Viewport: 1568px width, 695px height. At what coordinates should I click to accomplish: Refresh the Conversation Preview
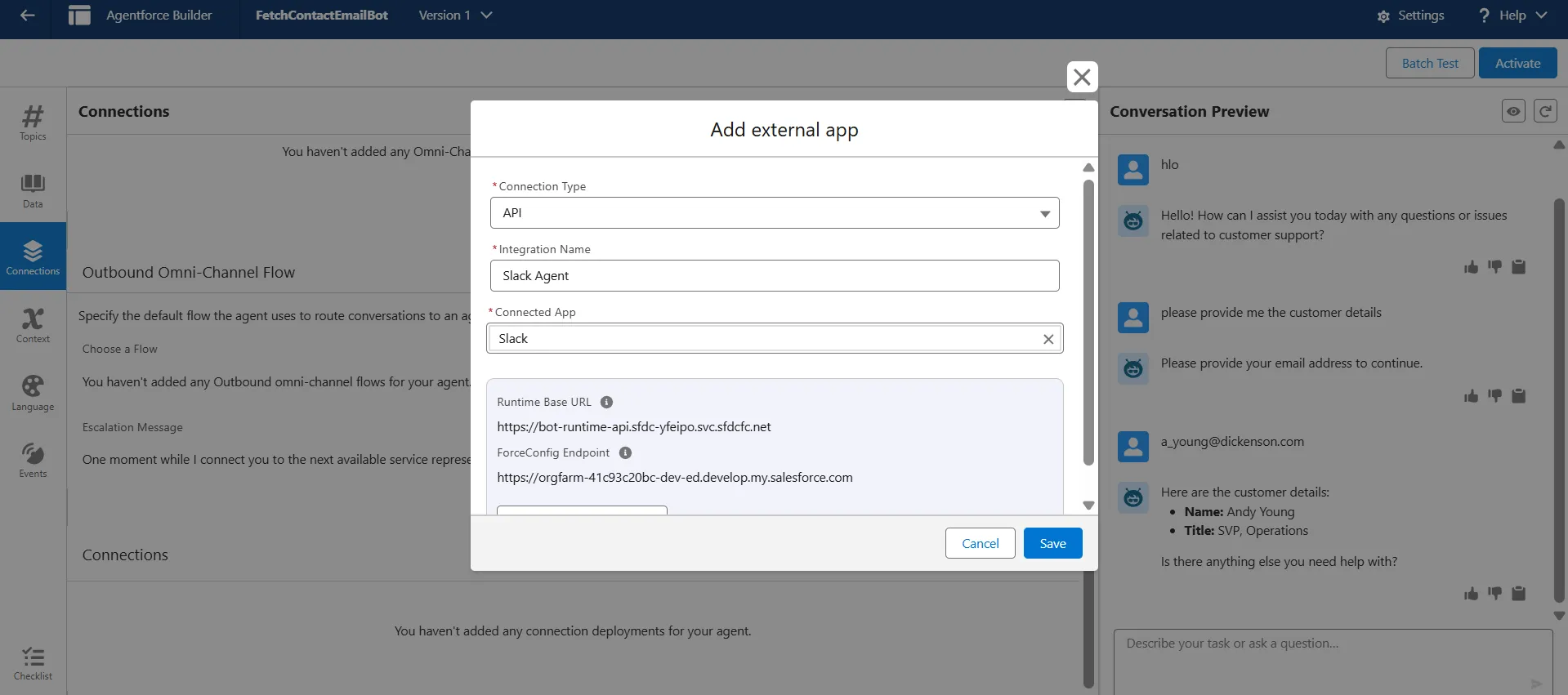pos(1544,111)
